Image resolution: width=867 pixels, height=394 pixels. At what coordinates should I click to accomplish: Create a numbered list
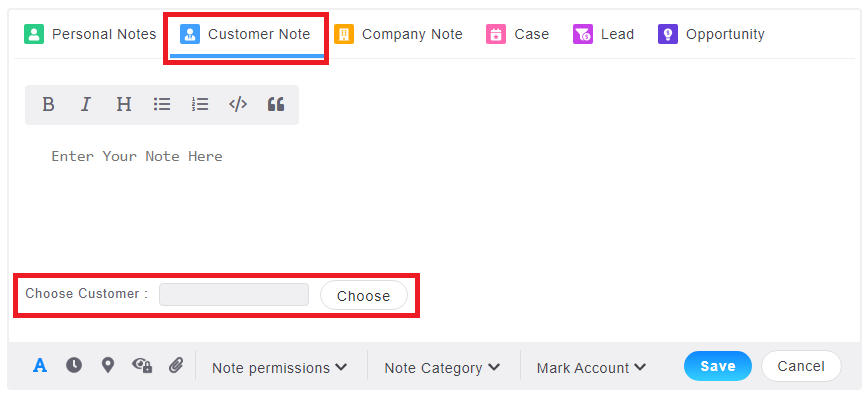pyautogui.click(x=200, y=104)
